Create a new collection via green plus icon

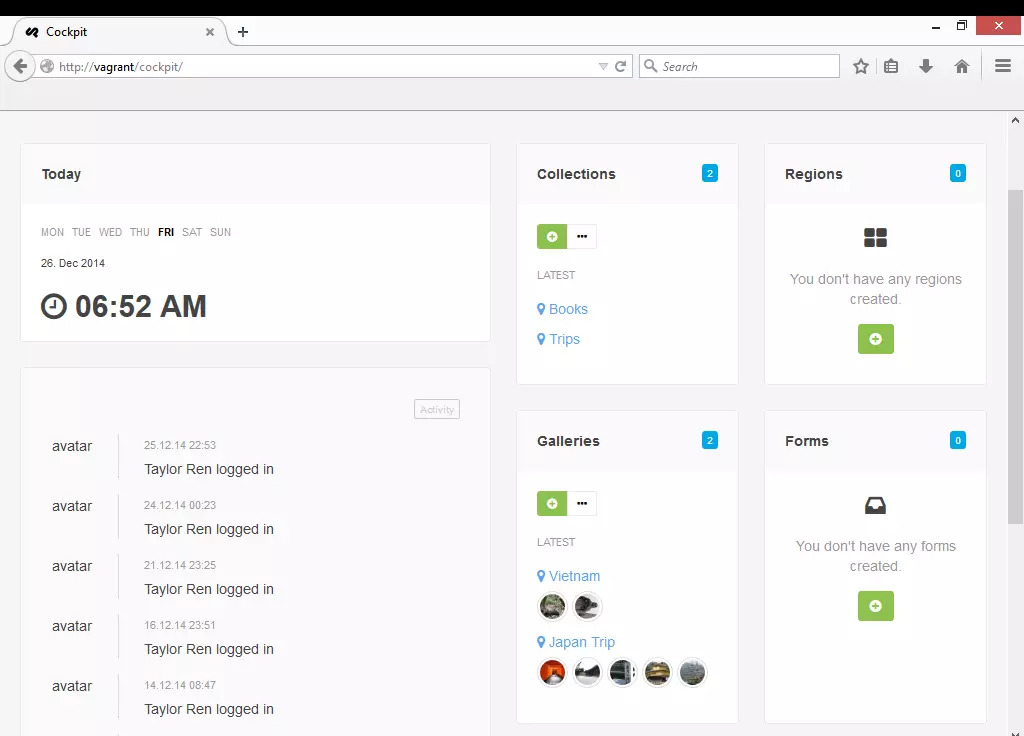552,236
